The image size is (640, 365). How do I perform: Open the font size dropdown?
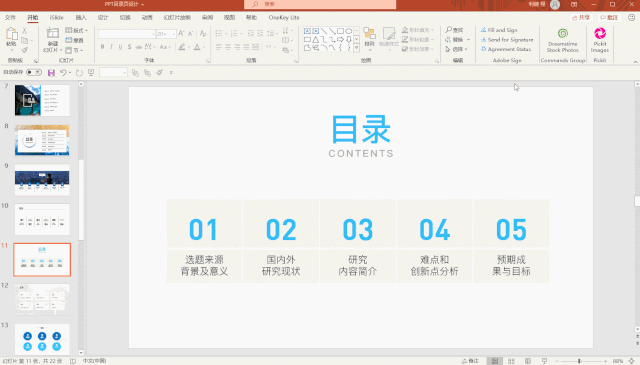click(174, 34)
